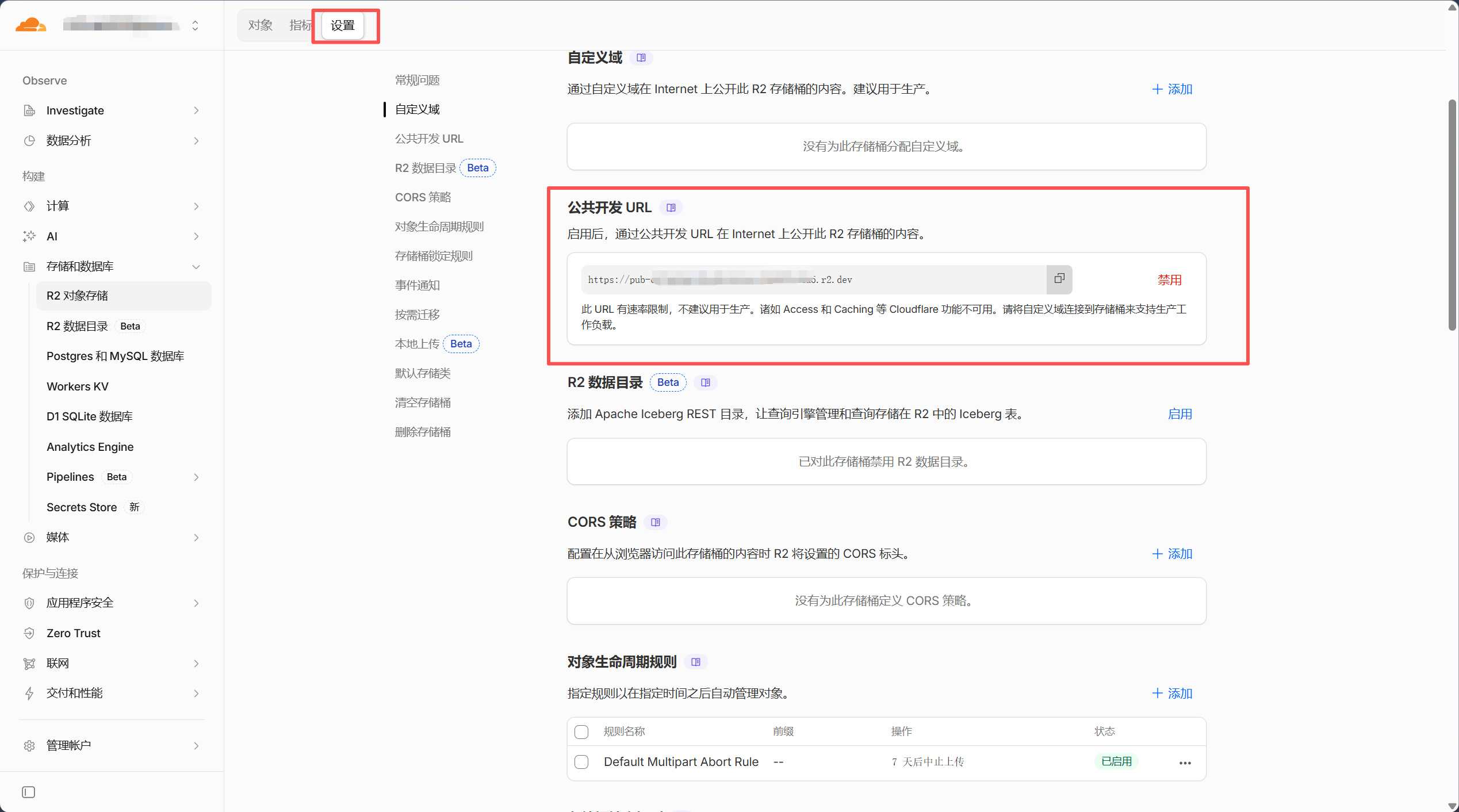This screenshot has height=812, width=1459.
Task: Expand the 应用程序安全 chevron
Action: [197, 603]
